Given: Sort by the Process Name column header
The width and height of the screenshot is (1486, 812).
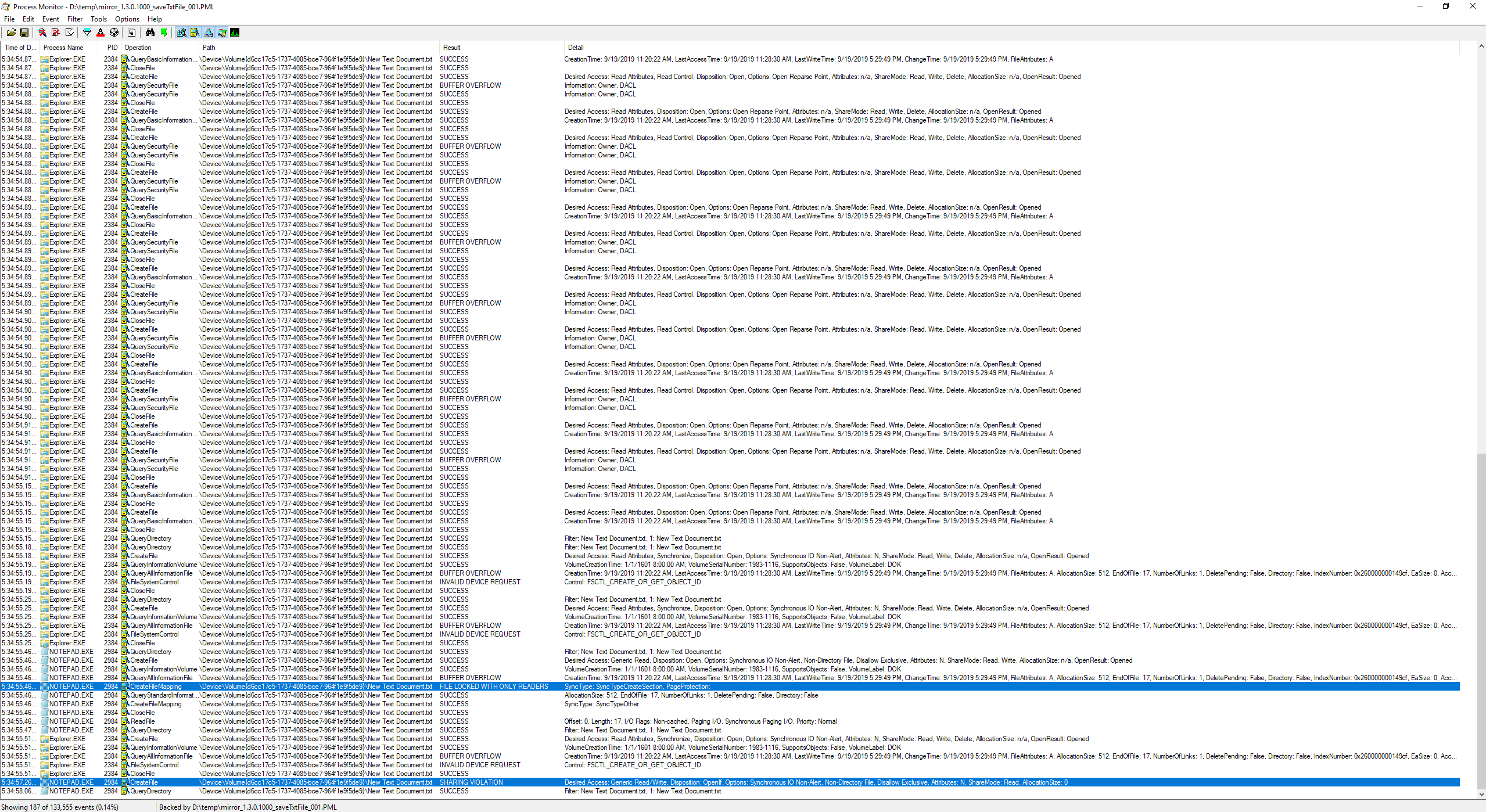Looking at the screenshot, I should (x=63, y=47).
